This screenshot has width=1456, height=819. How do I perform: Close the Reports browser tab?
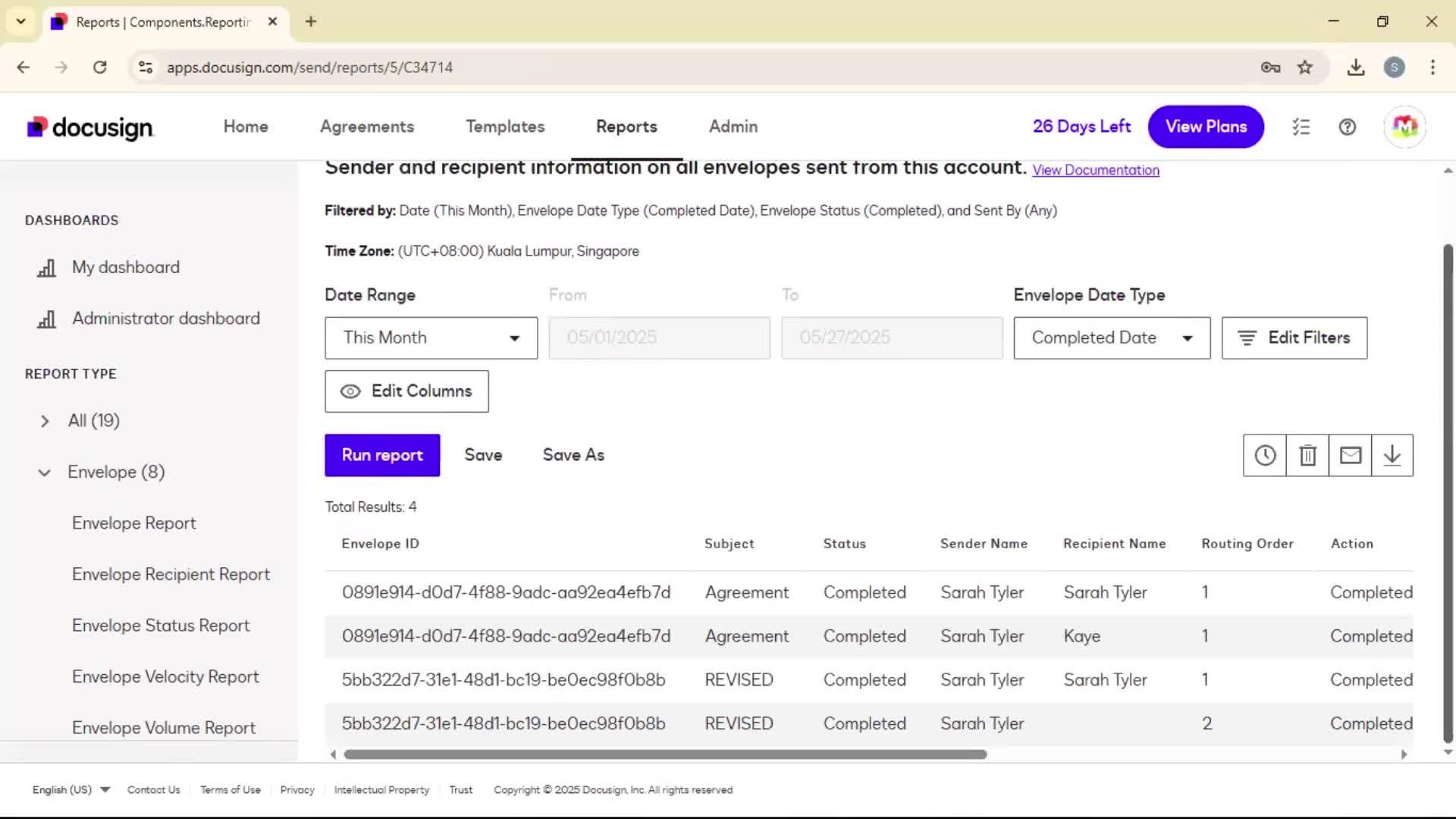[x=272, y=21]
